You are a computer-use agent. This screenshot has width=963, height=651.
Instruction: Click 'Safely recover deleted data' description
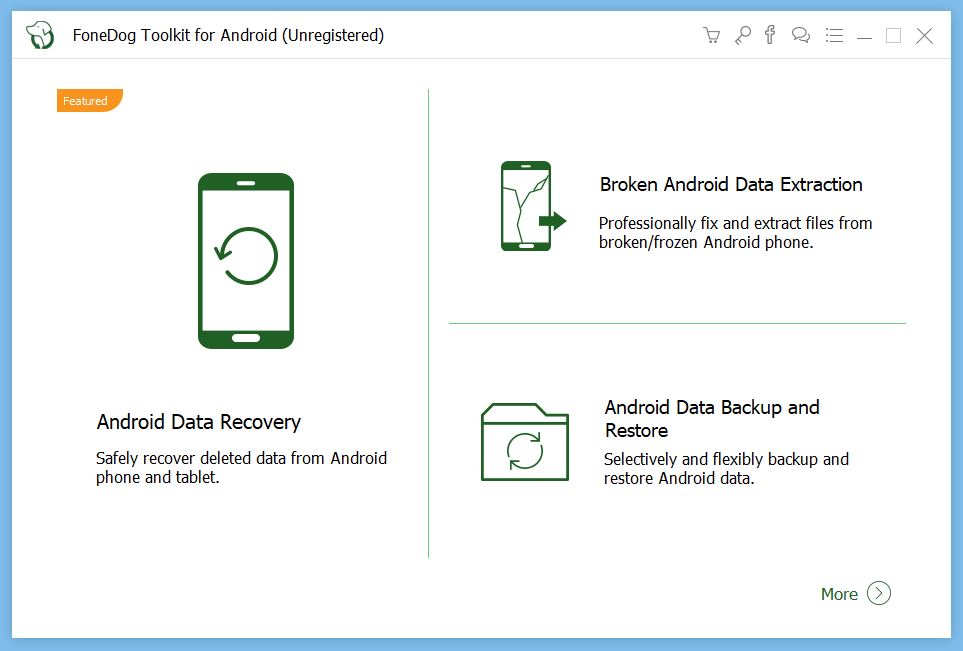tap(241, 468)
